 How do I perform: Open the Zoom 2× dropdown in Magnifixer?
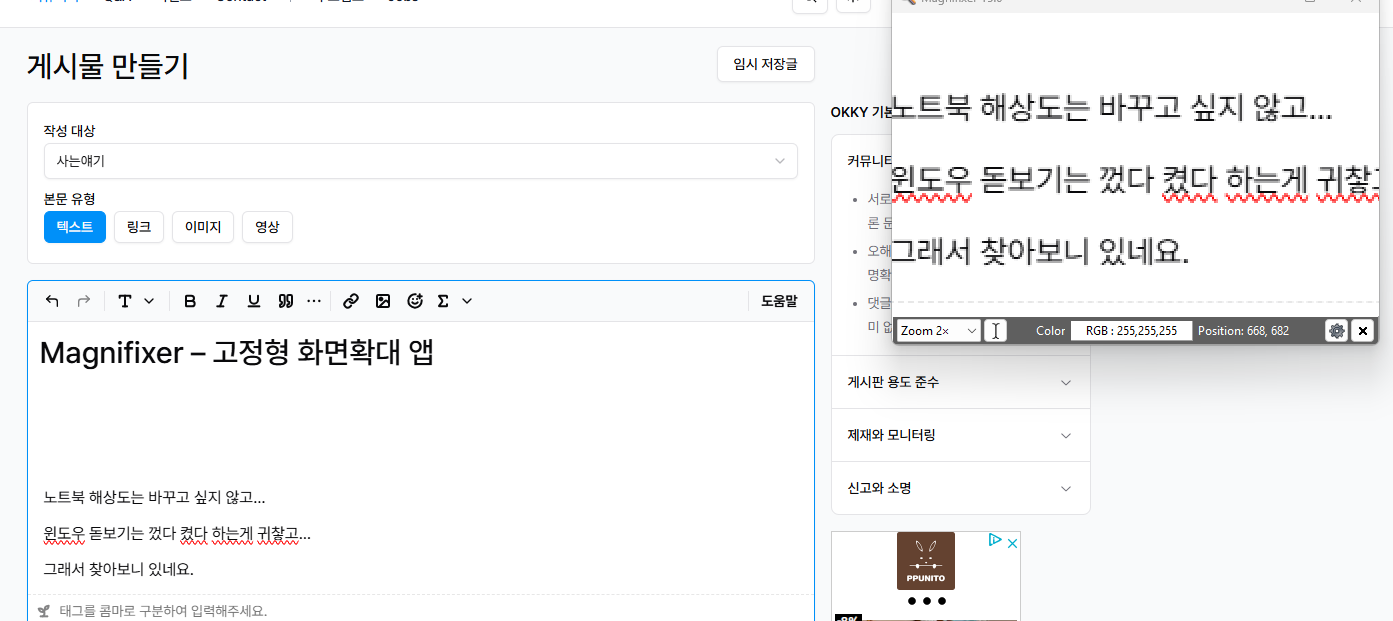[938, 331]
